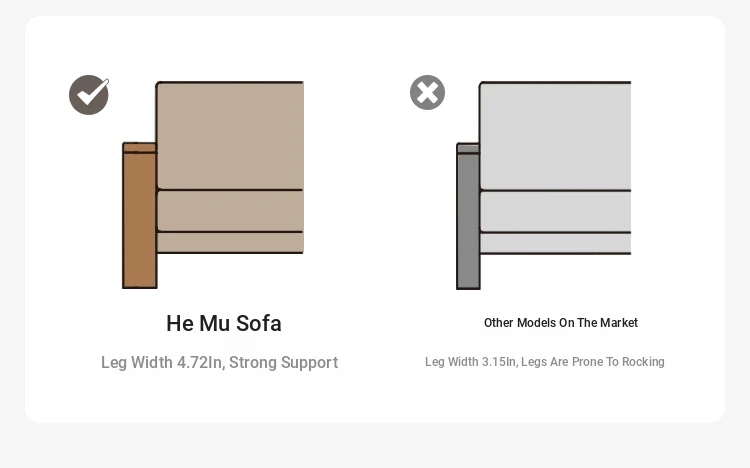Click the beige base frame under He Mu seat
This screenshot has width=750, height=468.
pyautogui.click(x=230, y=243)
